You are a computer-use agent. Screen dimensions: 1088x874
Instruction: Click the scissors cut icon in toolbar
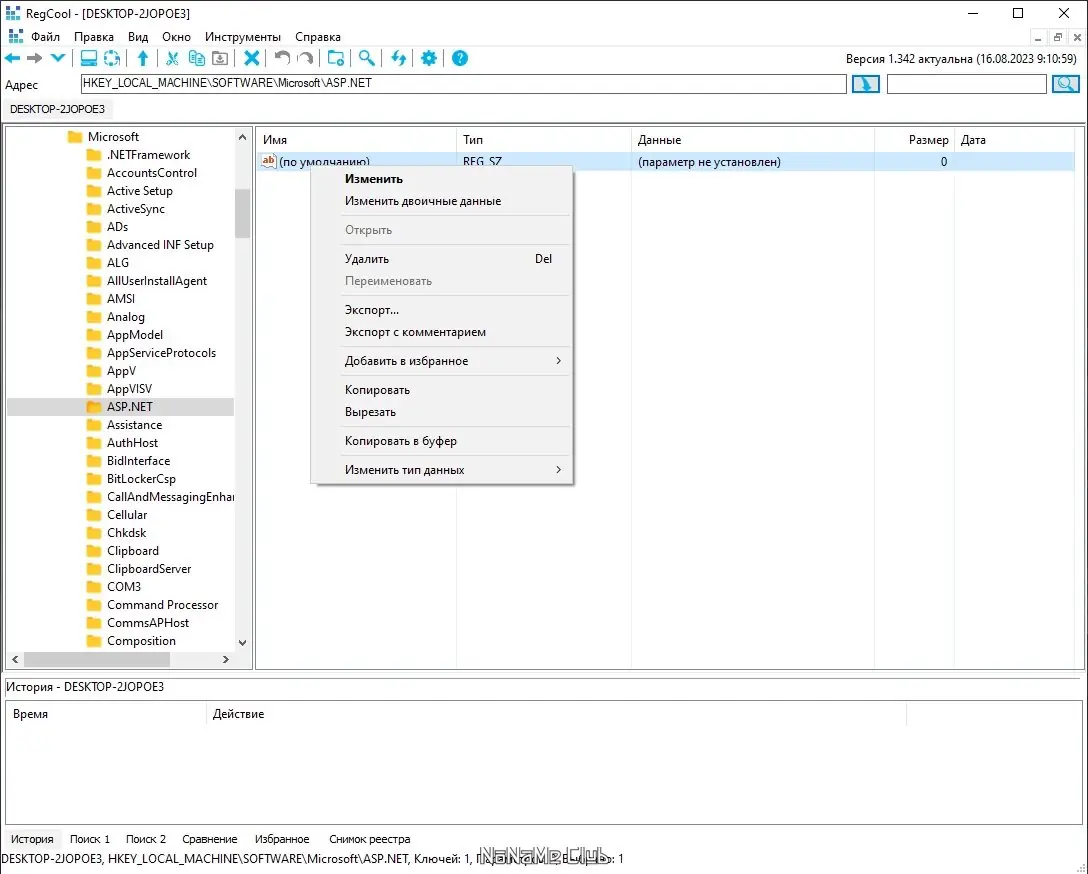[173, 59]
